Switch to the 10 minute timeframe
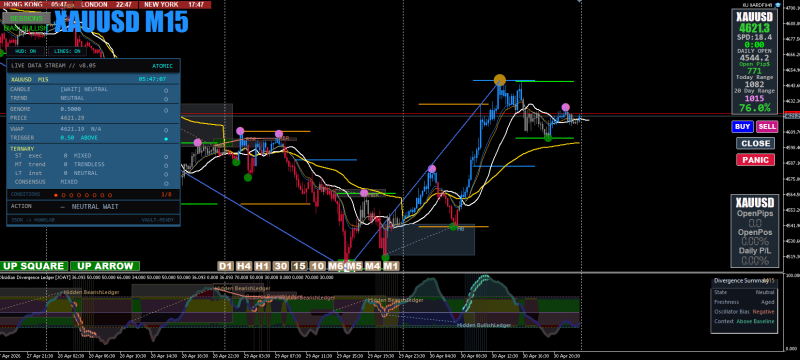800x360 pixels. [318, 266]
